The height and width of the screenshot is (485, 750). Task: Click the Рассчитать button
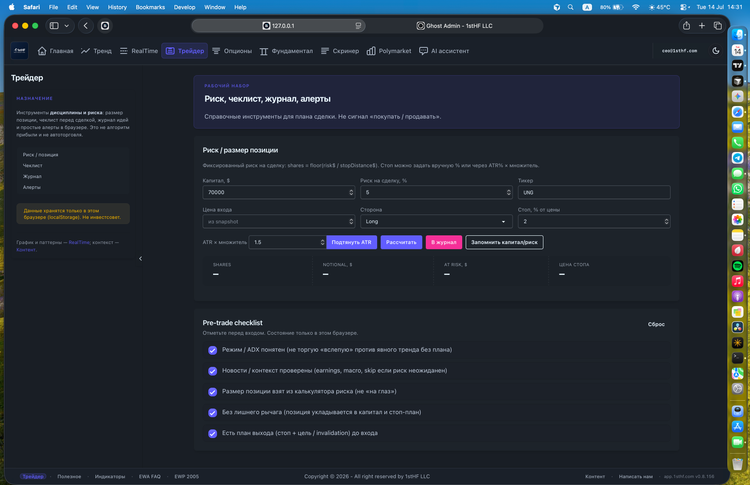click(x=401, y=242)
